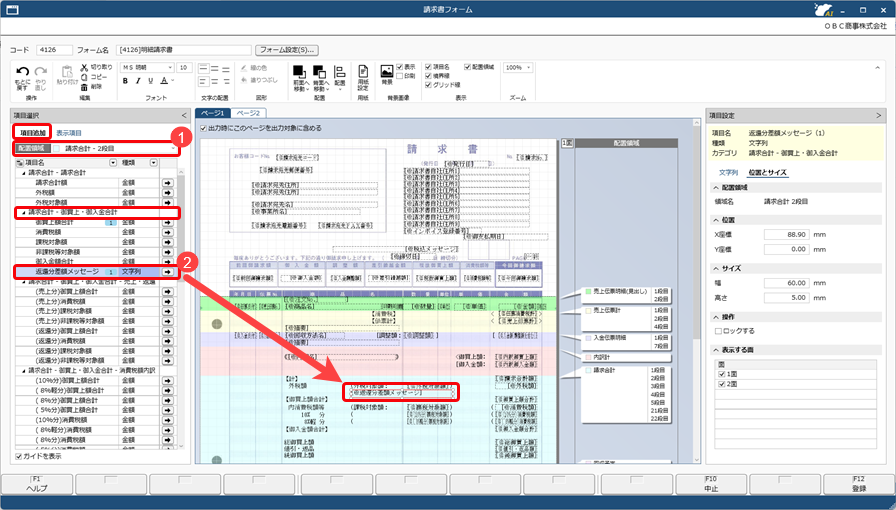The height and width of the screenshot is (510, 896).
Task: Toggle the show guide (ガイドを表示) checkbox
Action: pyautogui.click(x=19, y=456)
